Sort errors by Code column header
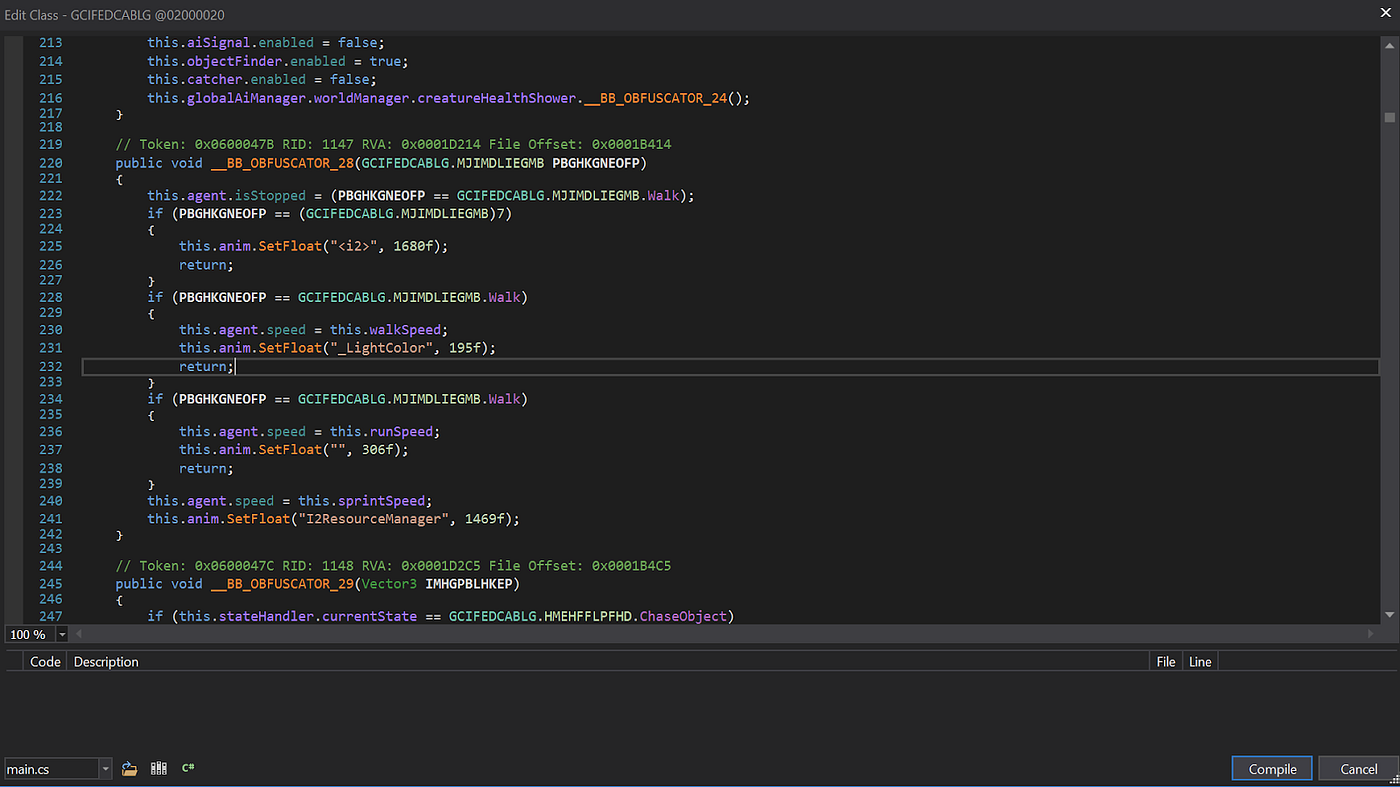The width and height of the screenshot is (1400, 787). pyautogui.click(x=45, y=661)
